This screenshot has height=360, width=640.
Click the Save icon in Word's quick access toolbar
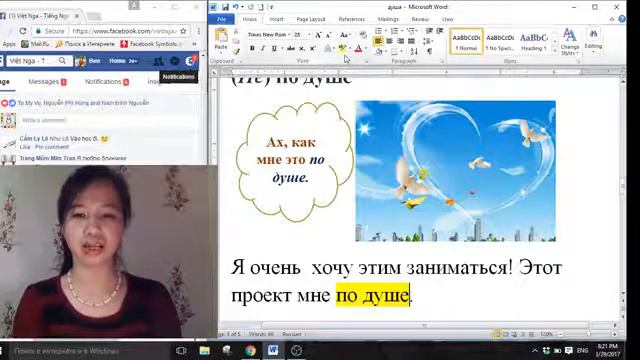tap(225, 7)
